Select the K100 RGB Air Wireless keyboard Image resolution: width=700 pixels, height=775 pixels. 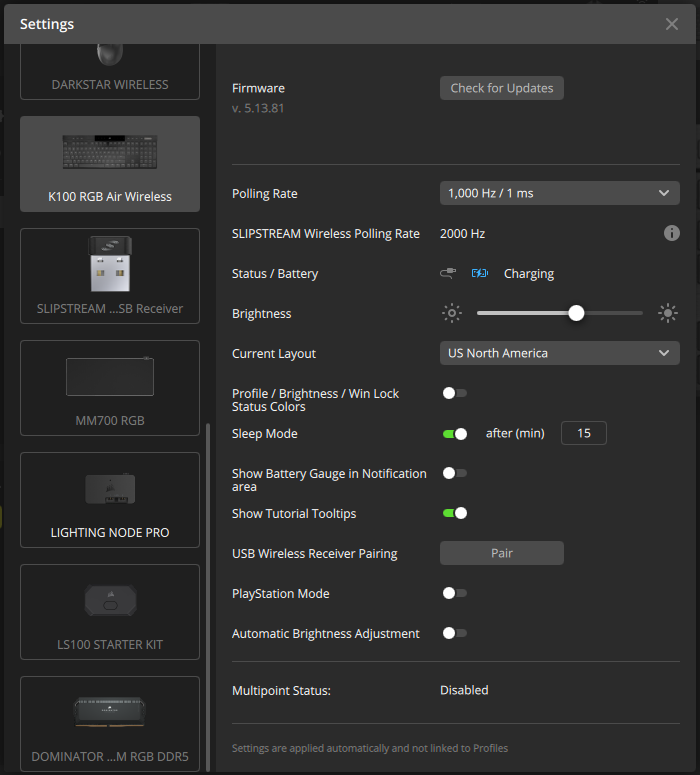coord(110,164)
